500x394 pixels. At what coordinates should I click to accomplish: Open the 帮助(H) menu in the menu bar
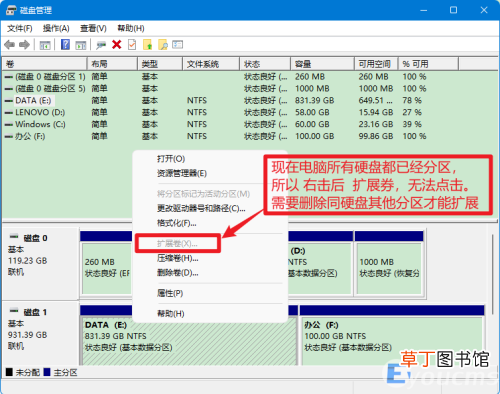pyautogui.click(x=131, y=28)
